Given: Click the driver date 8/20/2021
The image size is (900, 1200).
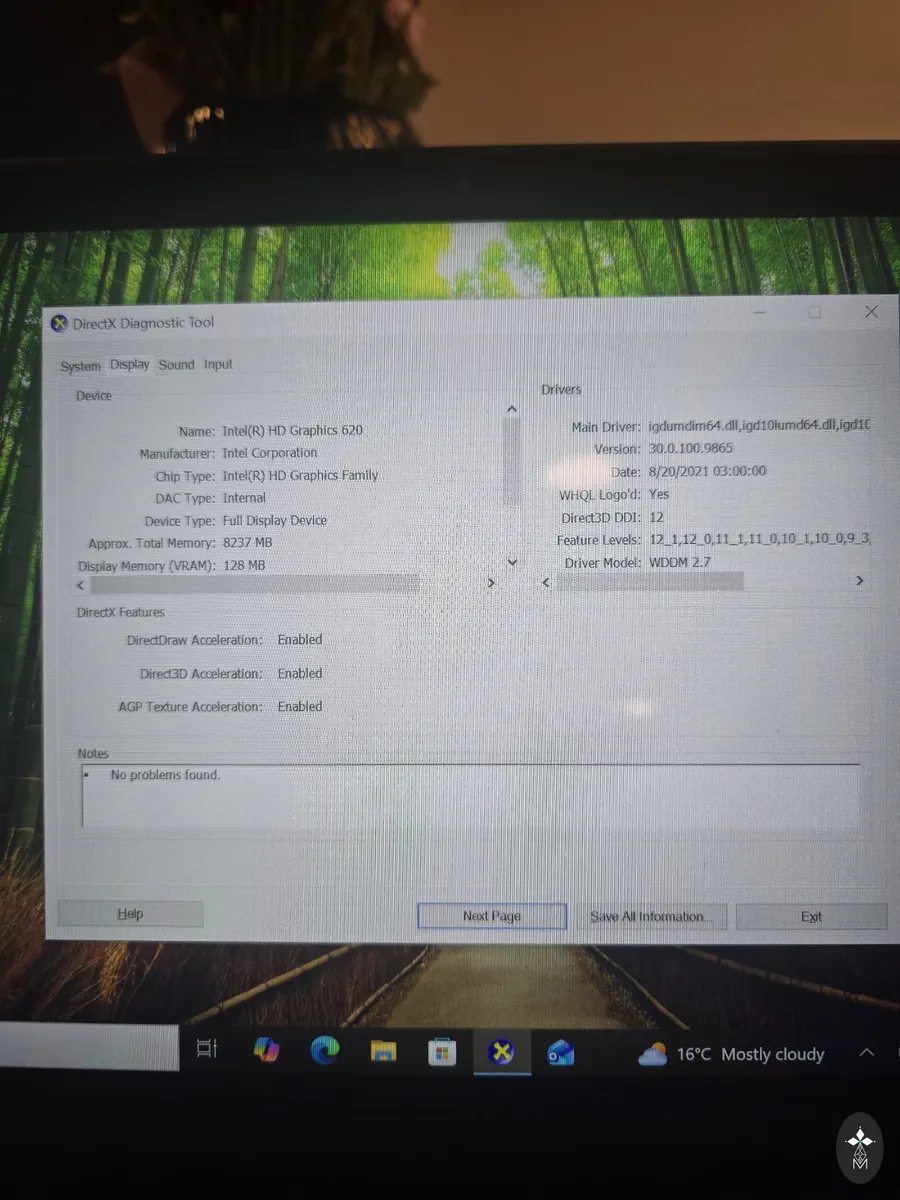Looking at the screenshot, I should (707, 471).
